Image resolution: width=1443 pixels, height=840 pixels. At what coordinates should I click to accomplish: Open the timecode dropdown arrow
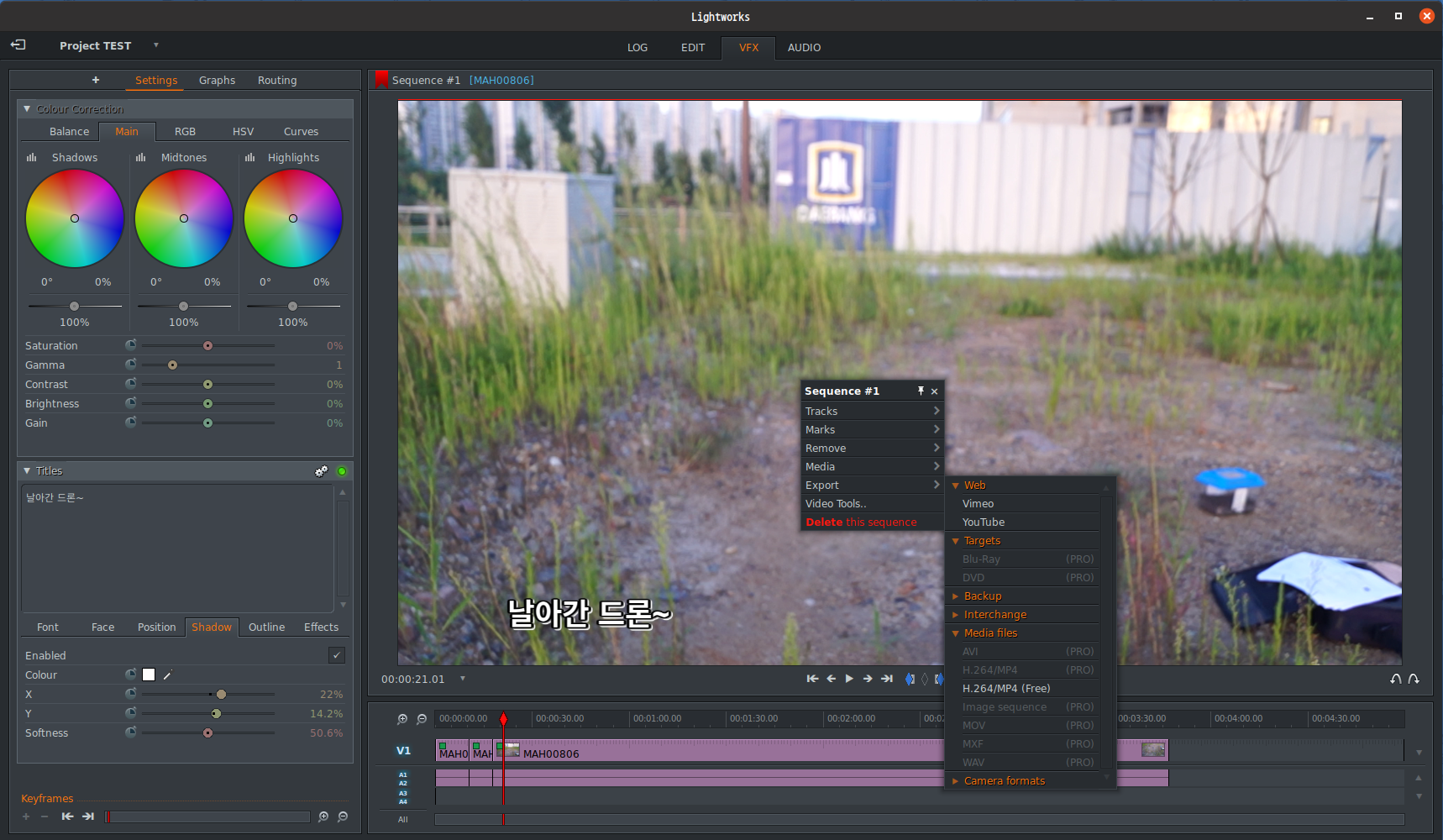[462, 679]
